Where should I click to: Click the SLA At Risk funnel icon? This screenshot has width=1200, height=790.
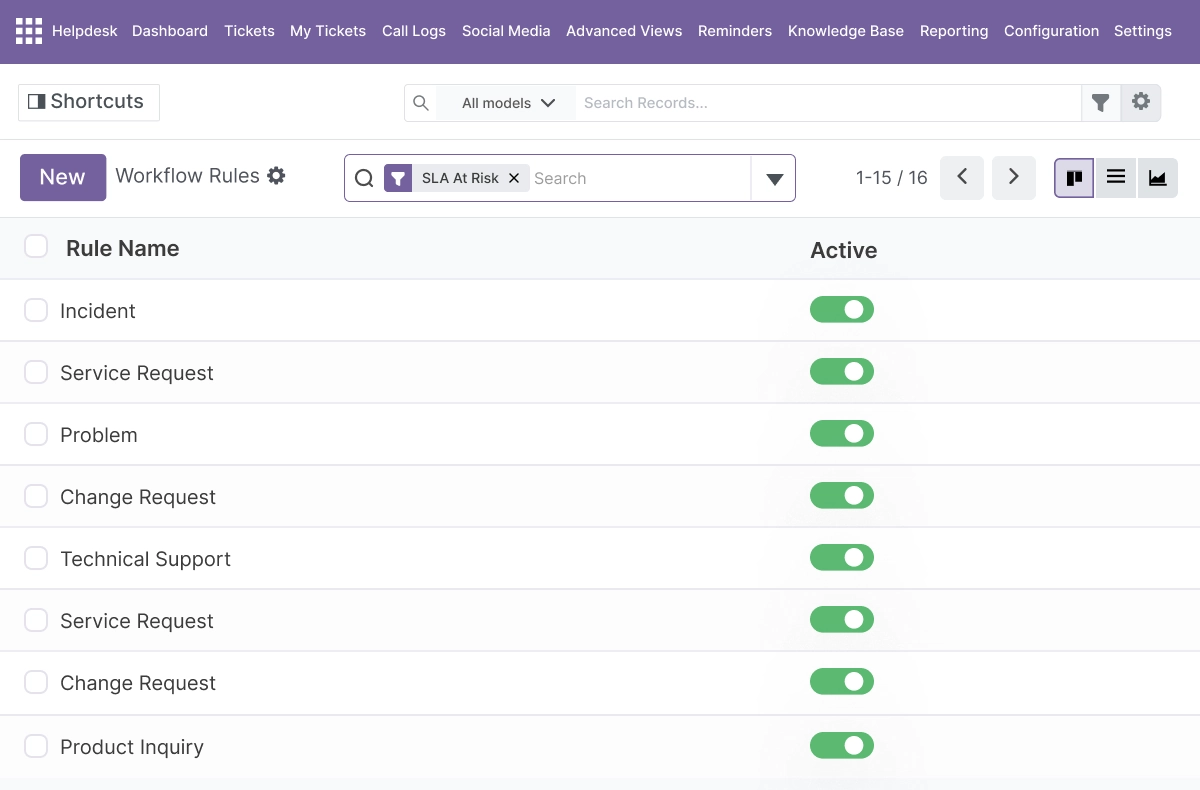click(398, 178)
